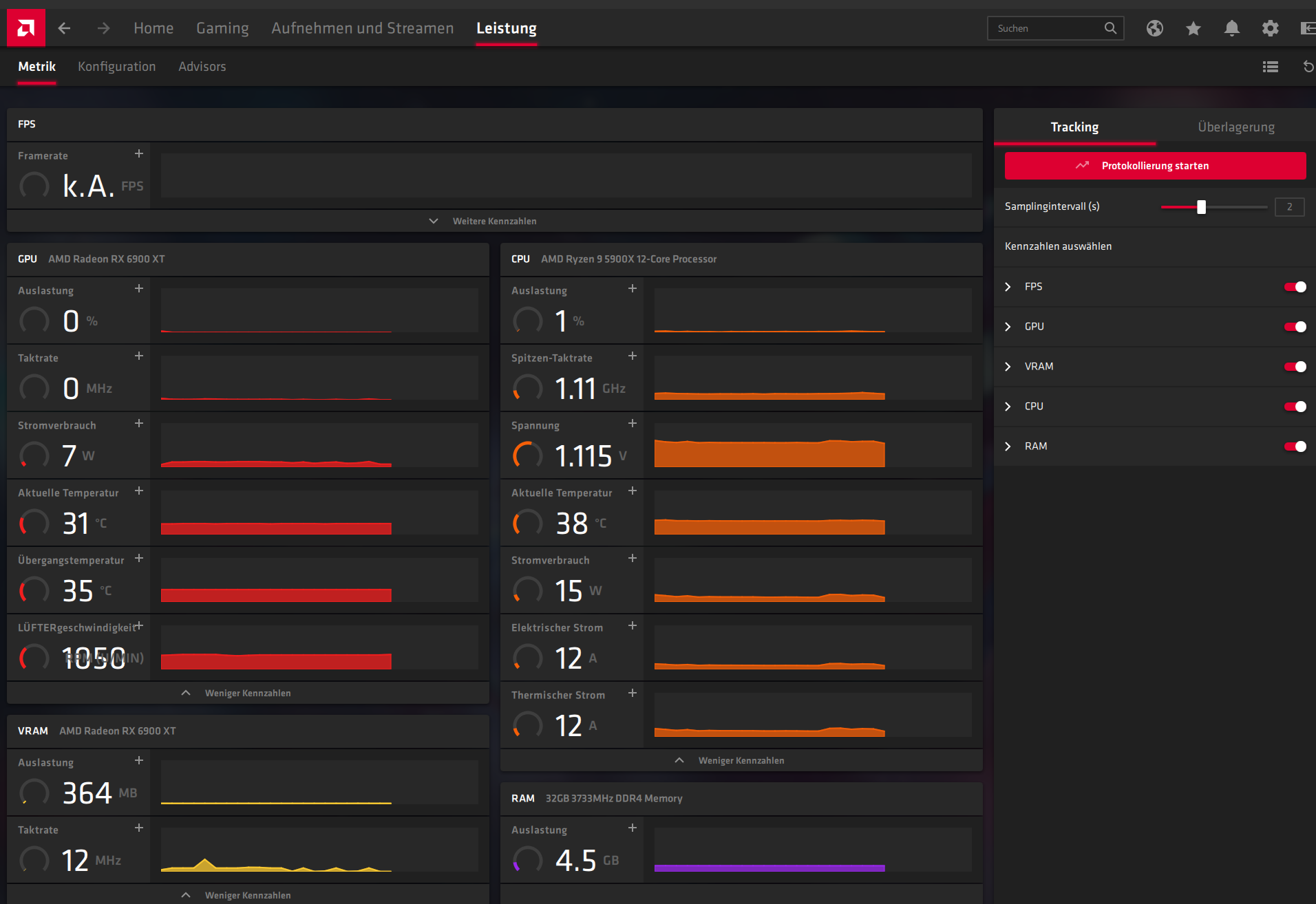Switch to list view icon
This screenshot has height=904, width=1316.
click(x=1271, y=67)
